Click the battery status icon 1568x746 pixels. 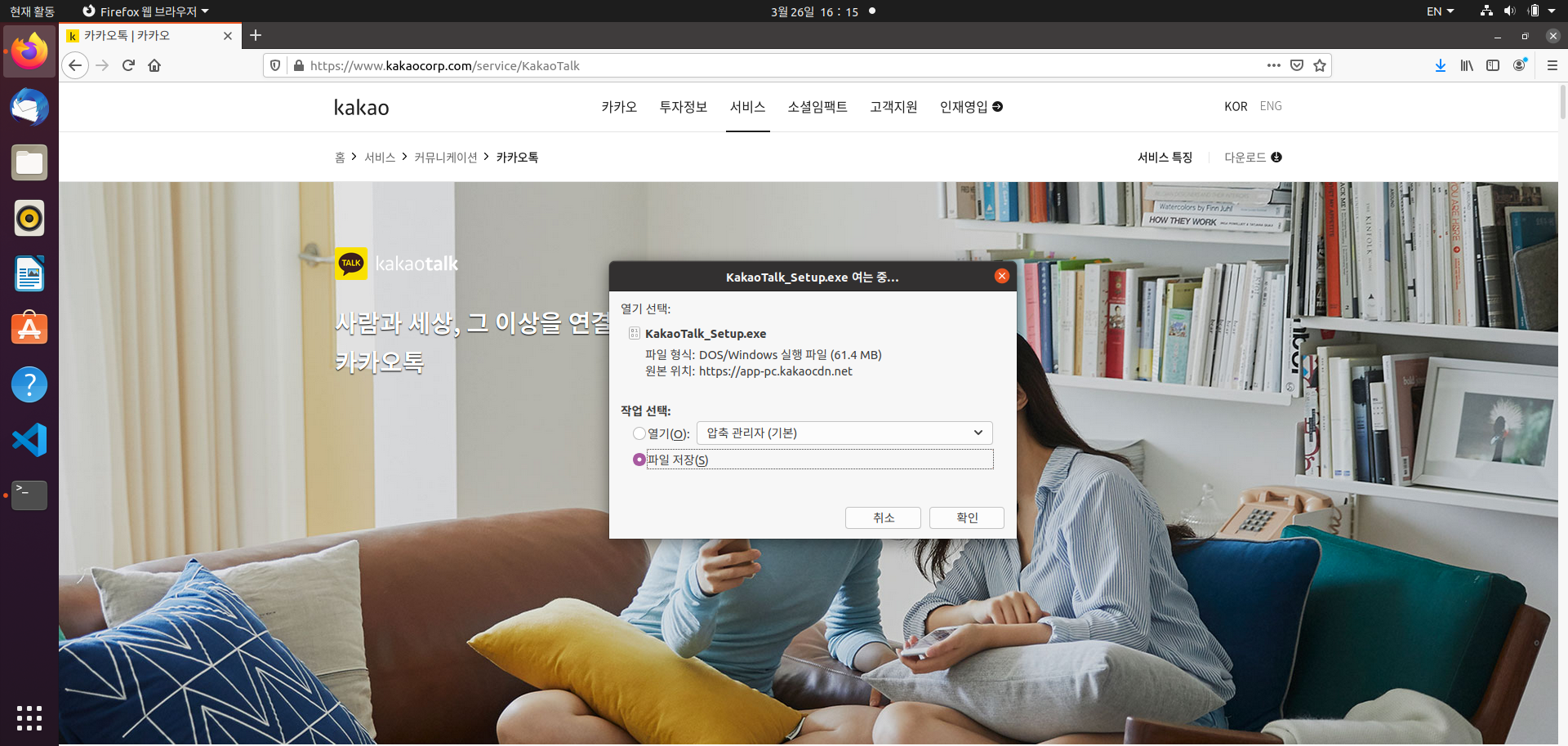tap(1533, 11)
